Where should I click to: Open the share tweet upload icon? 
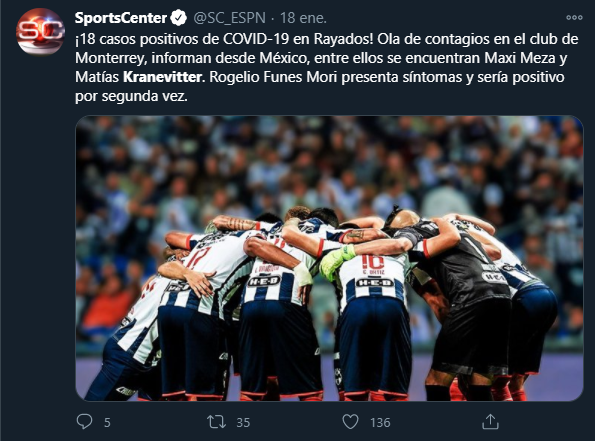coord(490,421)
